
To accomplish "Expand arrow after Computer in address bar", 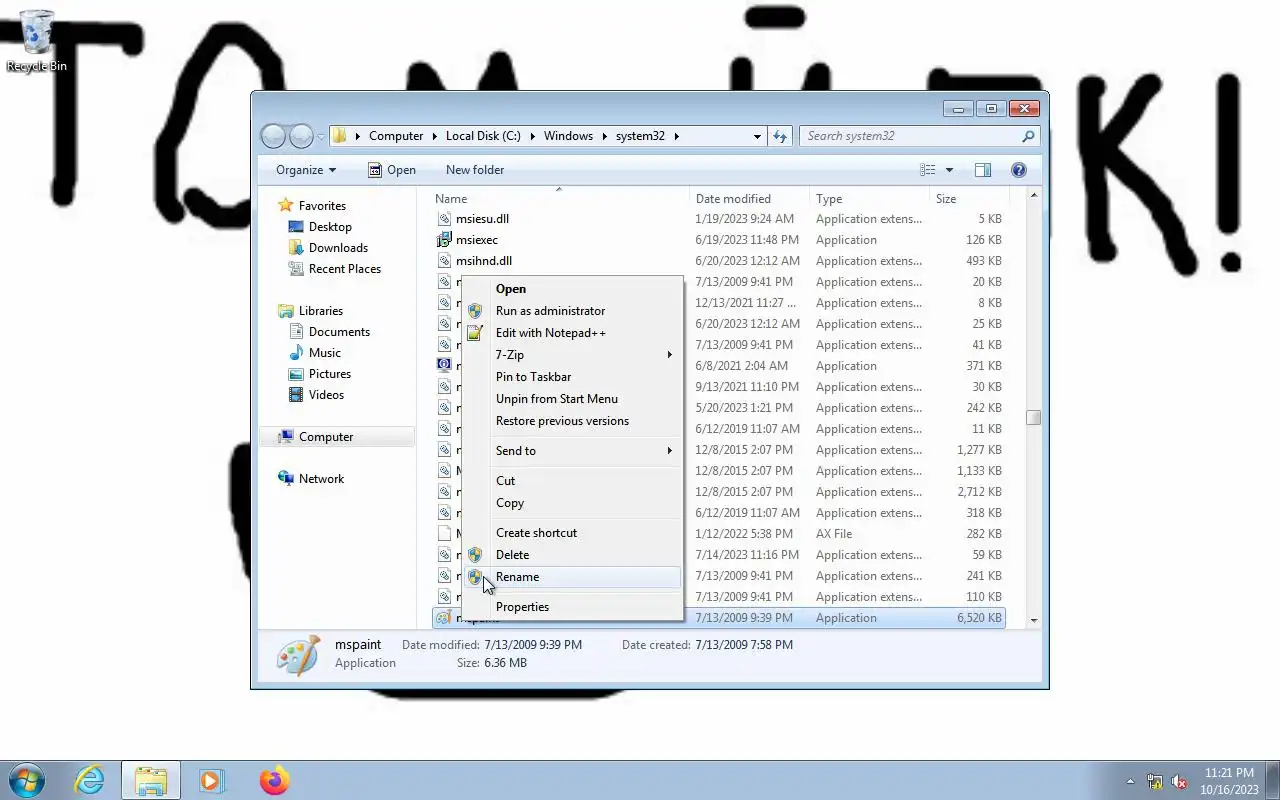I will pos(434,136).
